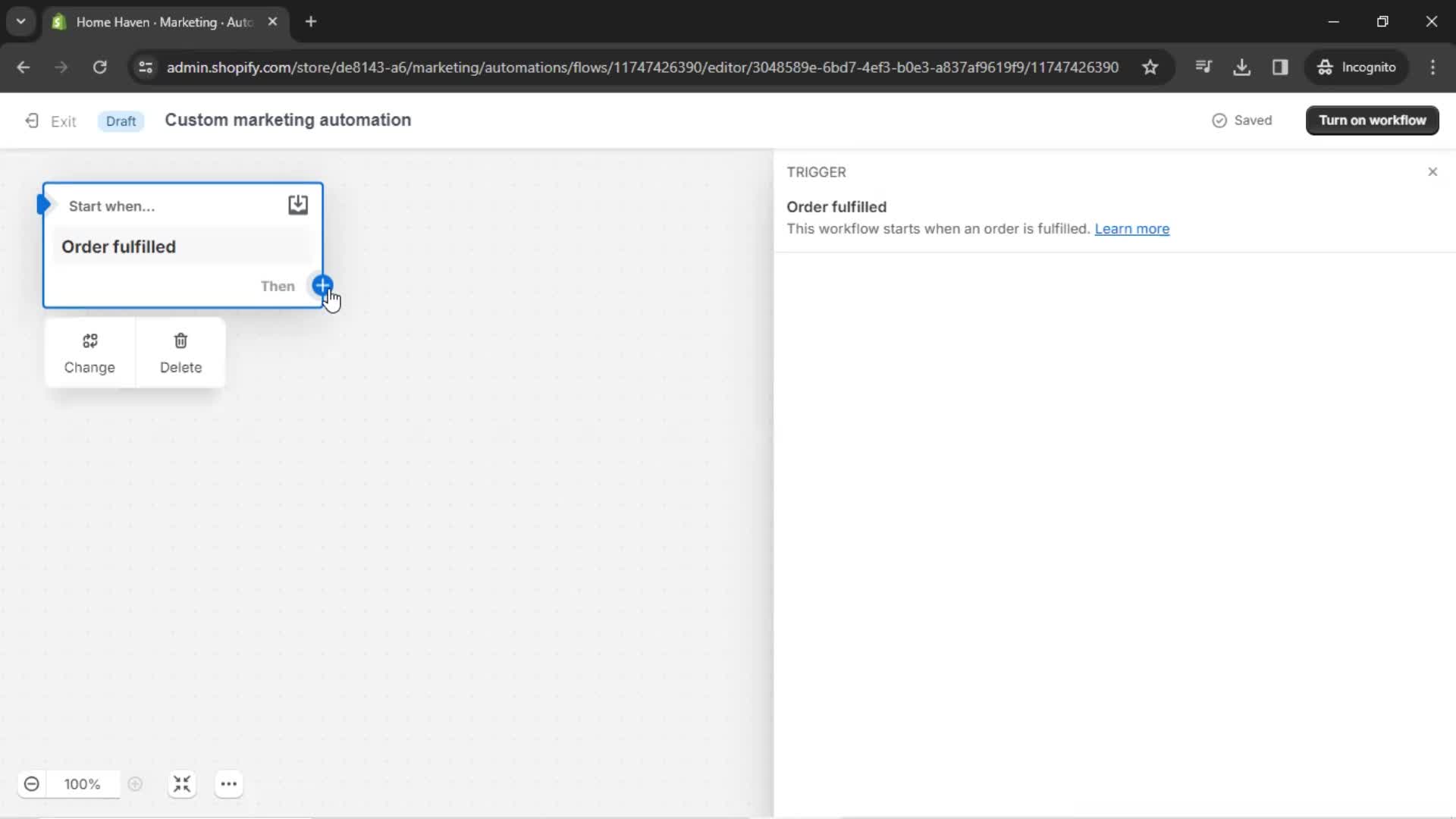Click the Draft status toggle

[121, 121]
